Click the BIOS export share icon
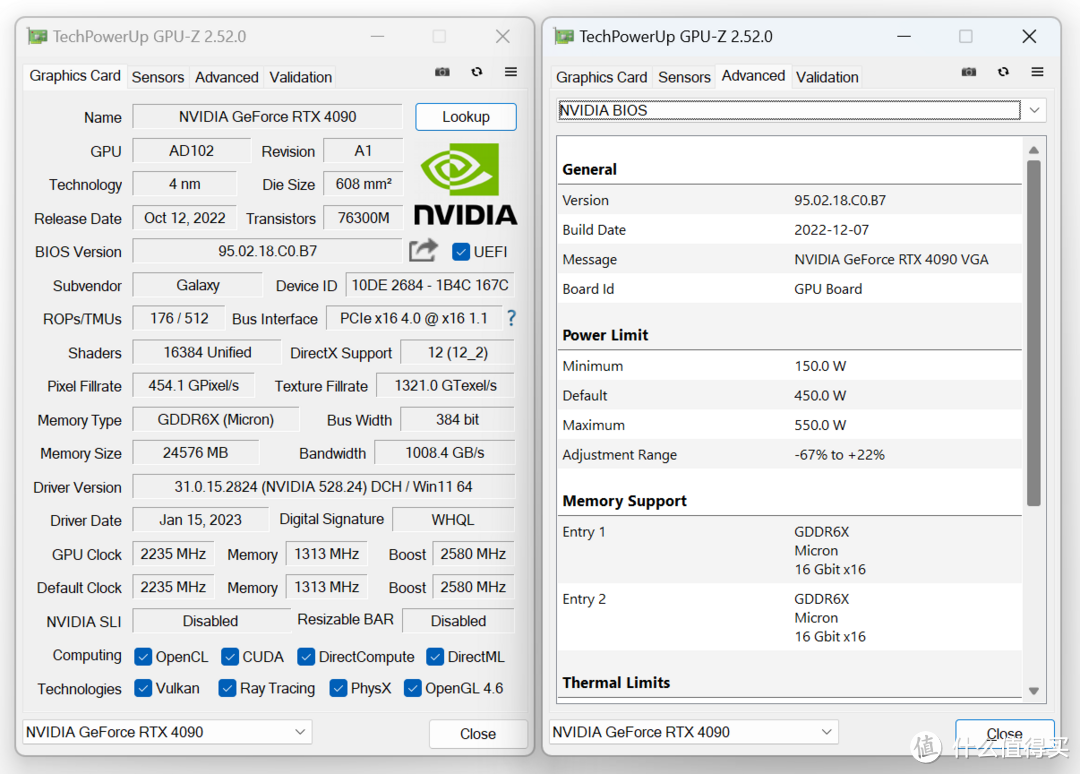 point(423,251)
